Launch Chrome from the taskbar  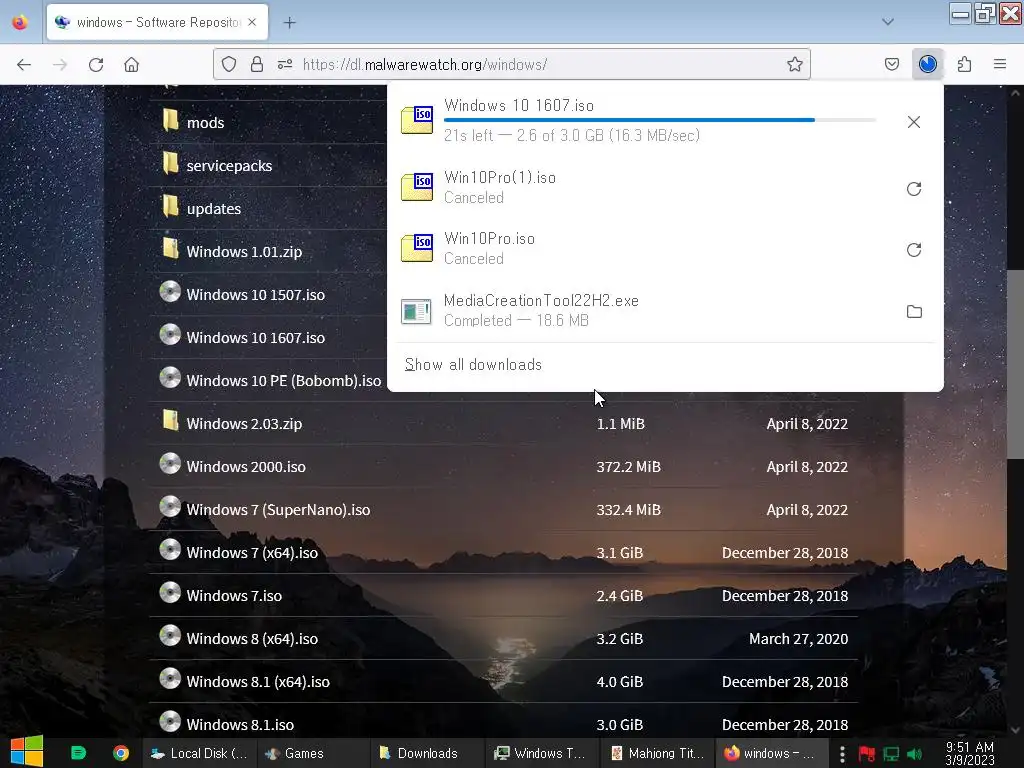[121, 753]
